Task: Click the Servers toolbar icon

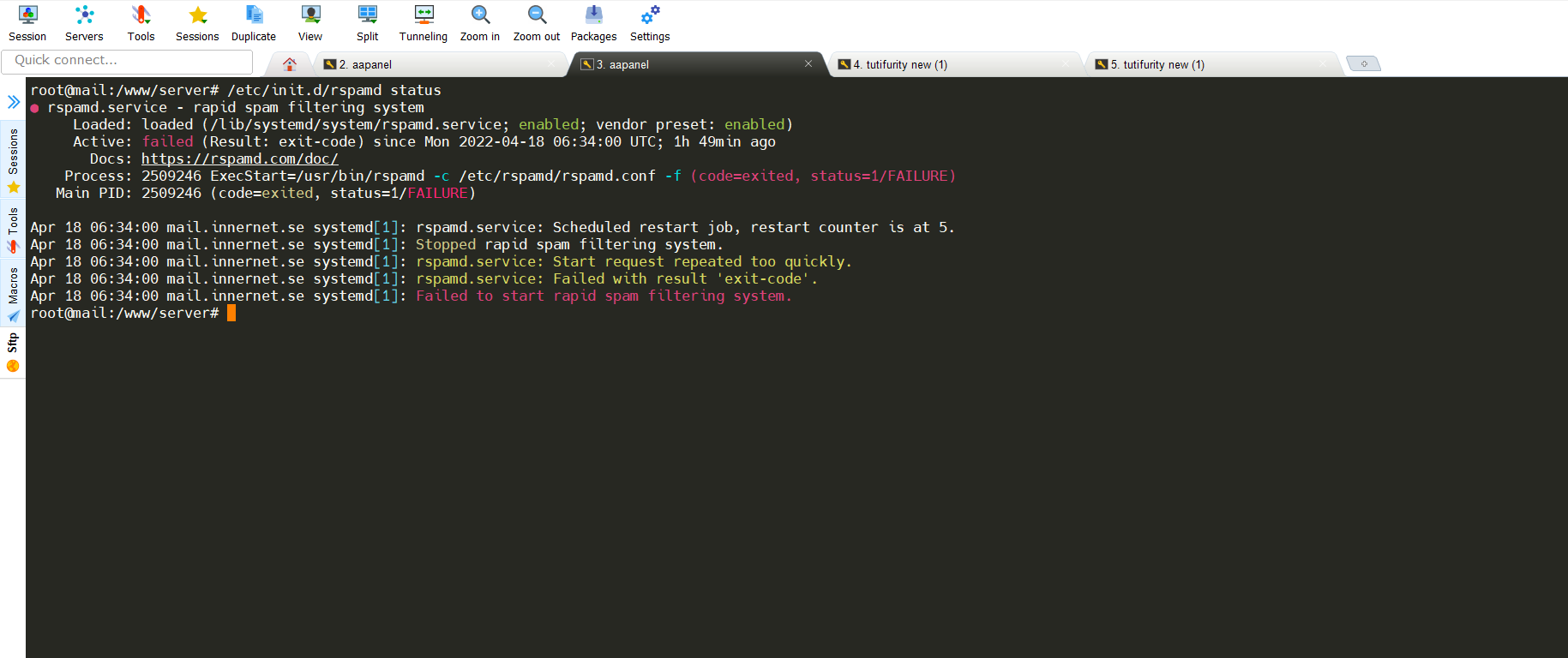Action: click(x=84, y=23)
